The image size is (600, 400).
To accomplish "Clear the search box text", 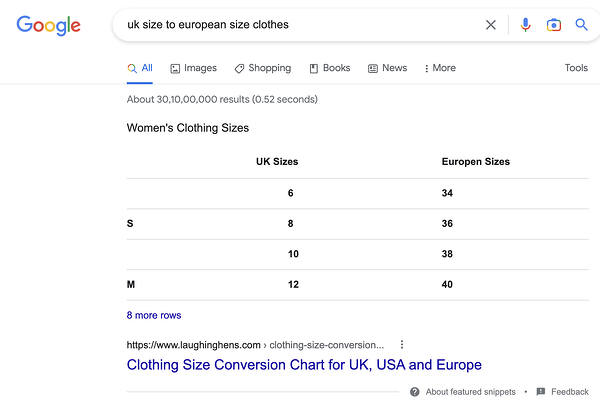I will point(490,25).
